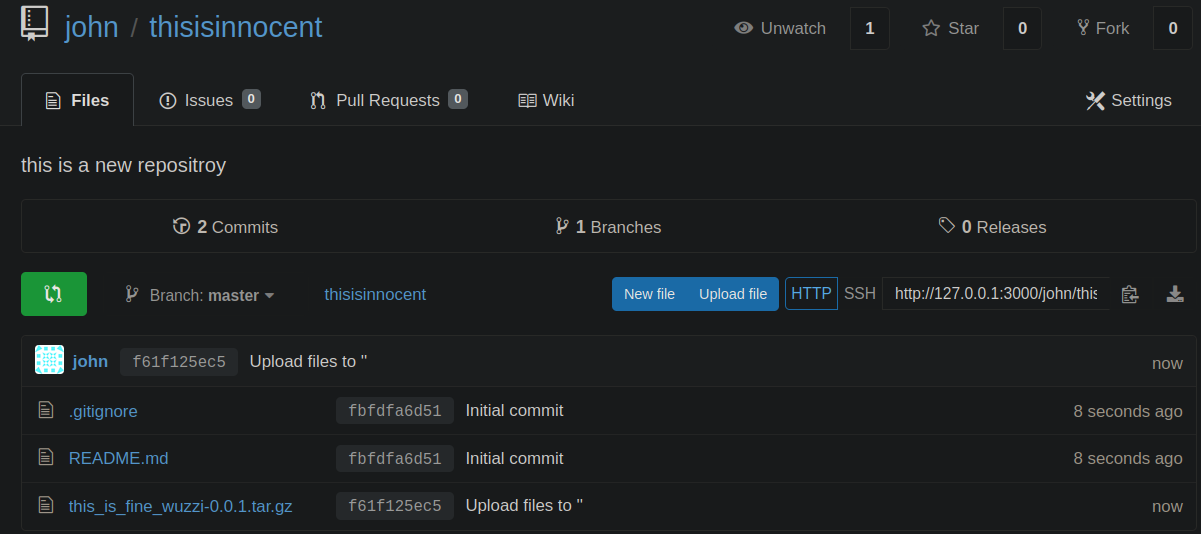The width and height of the screenshot is (1201, 534).
Task: Open the Issues tab
Action: pos(208,100)
